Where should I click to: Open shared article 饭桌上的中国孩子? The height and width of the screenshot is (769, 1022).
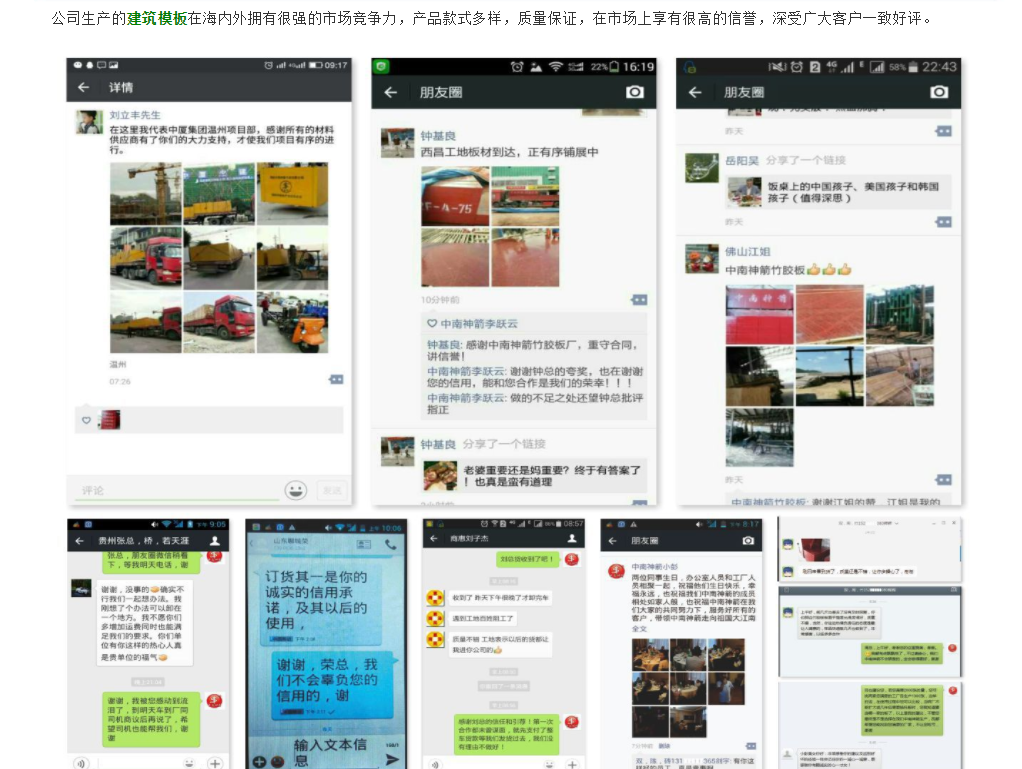pyautogui.click(x=838, y=192)
